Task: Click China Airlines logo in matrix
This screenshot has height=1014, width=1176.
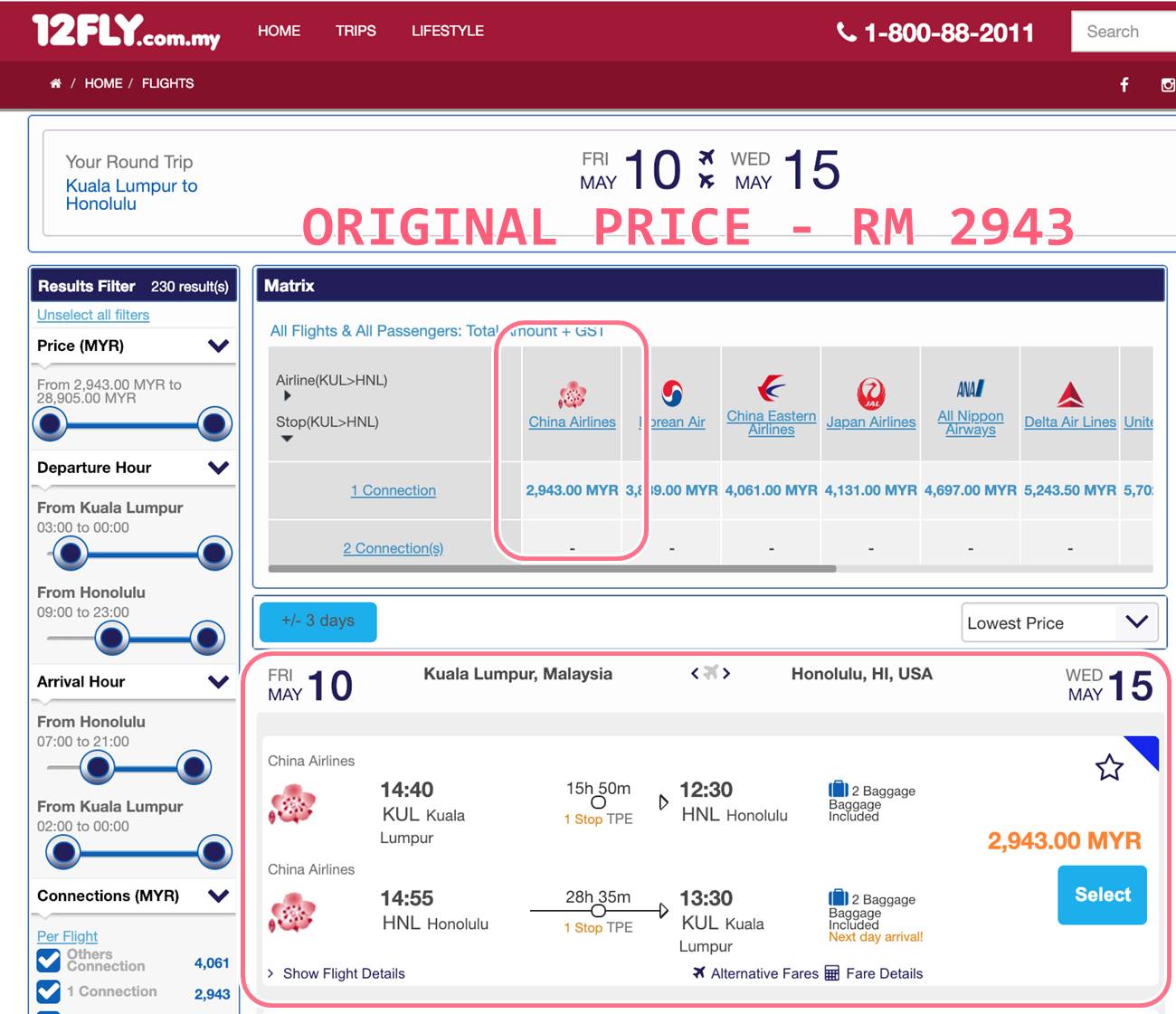Action: [x=572, y=394]
